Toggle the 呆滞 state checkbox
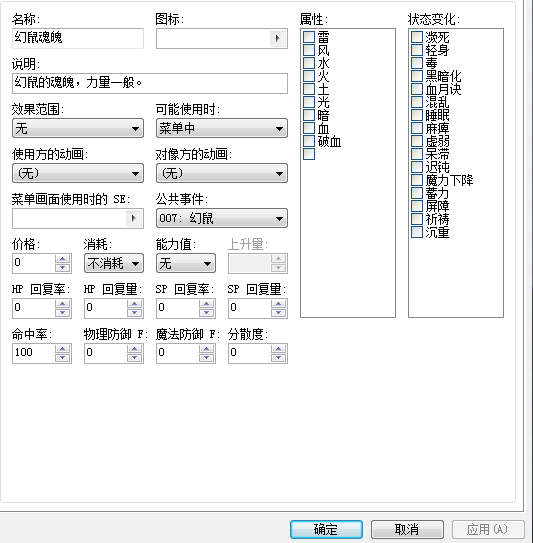This screenshot has height=543, width=533. point(417,154)
